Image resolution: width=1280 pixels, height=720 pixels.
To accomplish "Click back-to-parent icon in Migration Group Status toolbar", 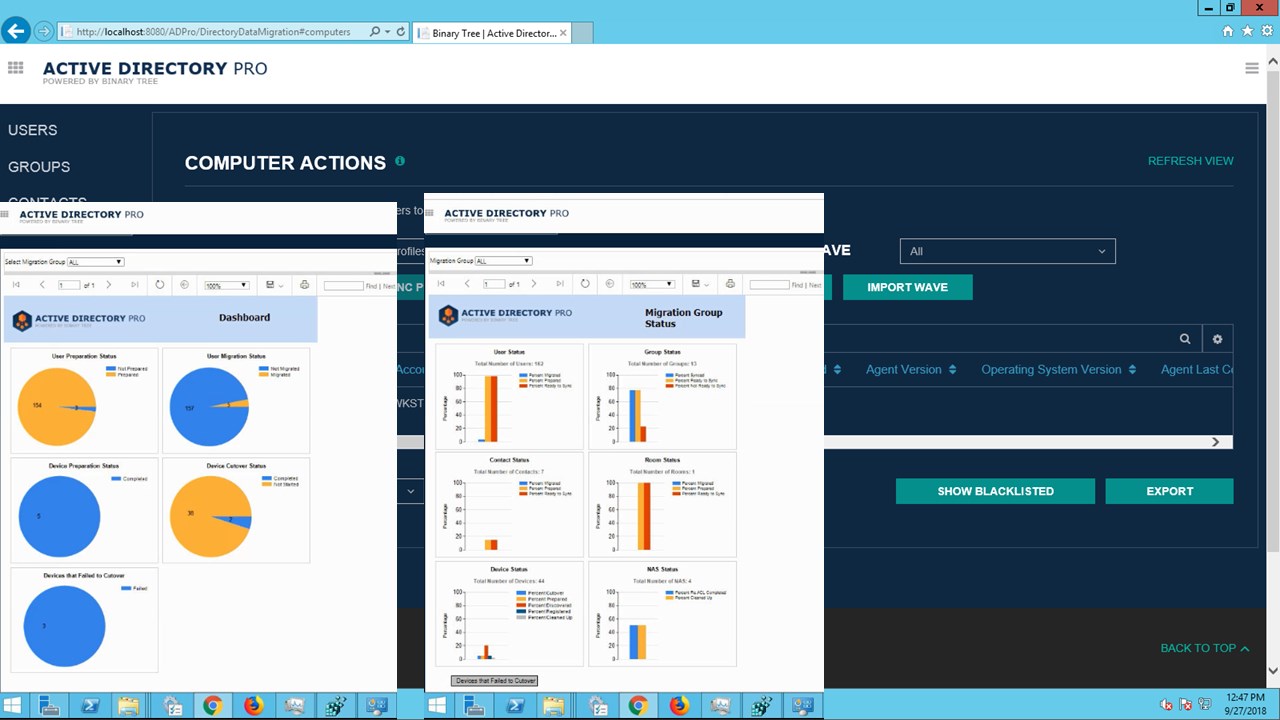I will (610, 284).
